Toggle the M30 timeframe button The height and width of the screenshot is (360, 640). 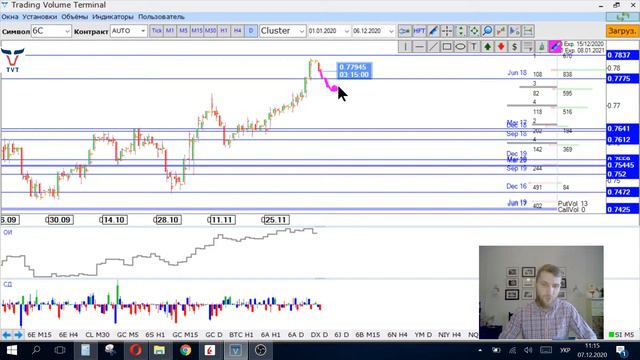pos(210,31)
